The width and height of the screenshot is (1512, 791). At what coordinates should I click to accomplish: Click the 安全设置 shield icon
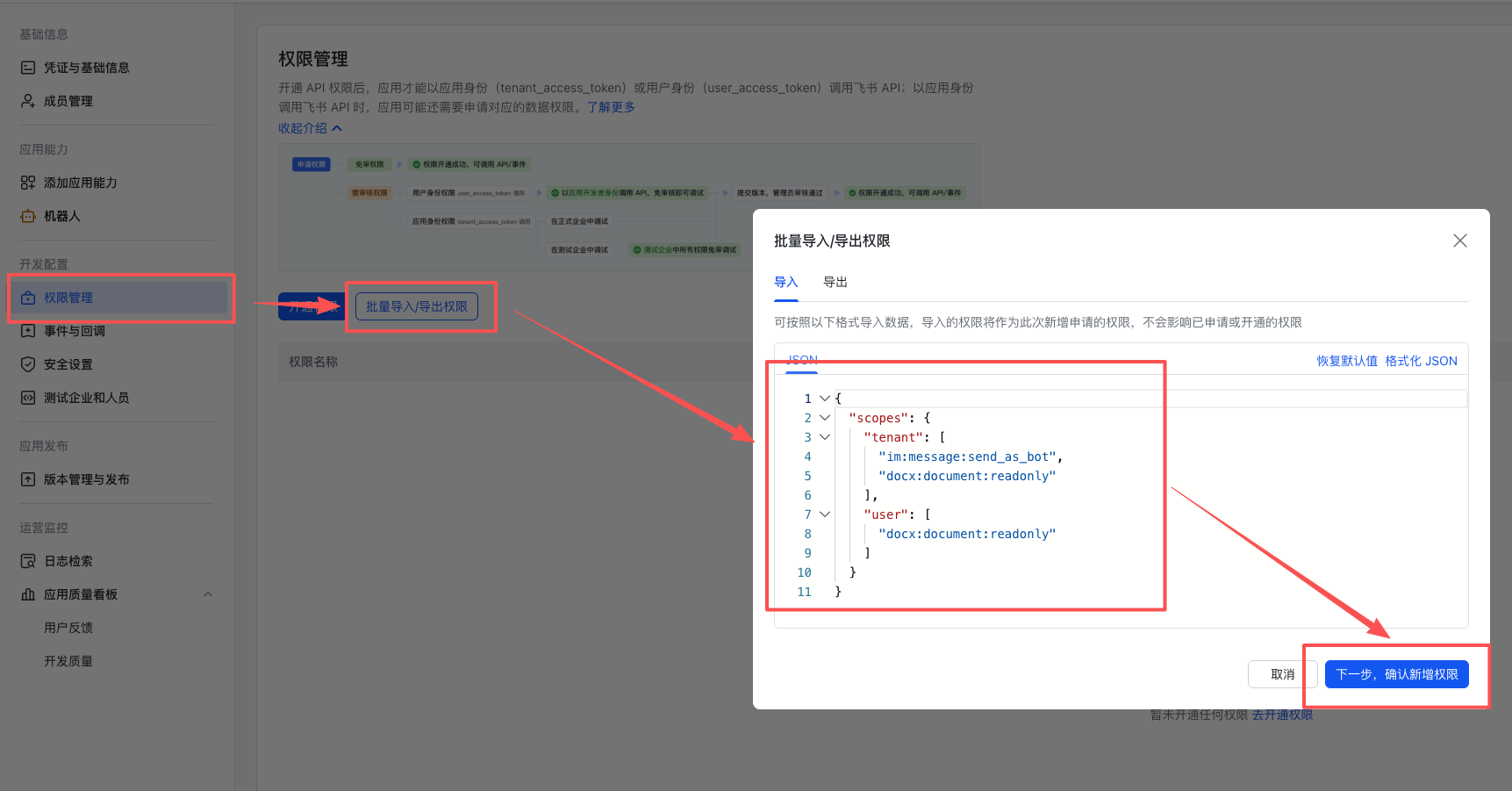28,364
